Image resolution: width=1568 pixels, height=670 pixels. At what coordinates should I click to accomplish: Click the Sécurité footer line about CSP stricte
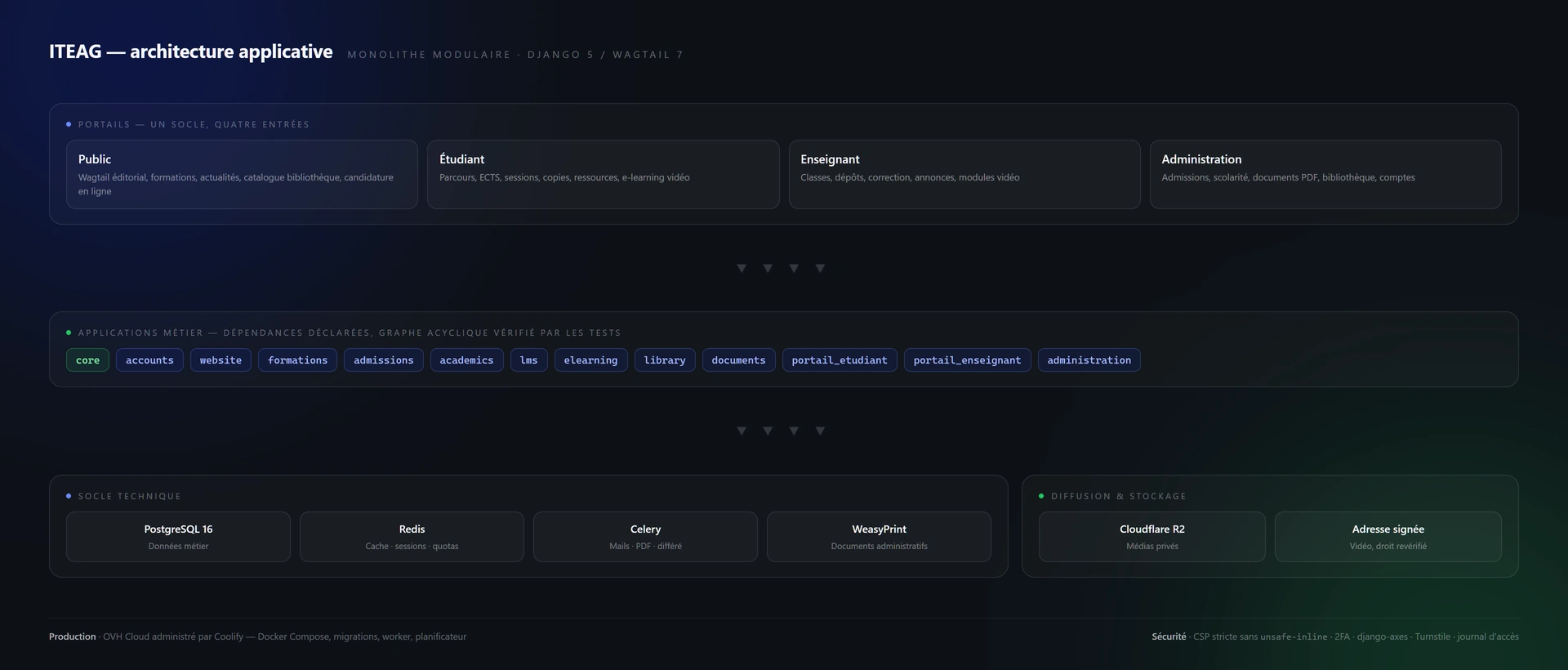click(1335, 636)
